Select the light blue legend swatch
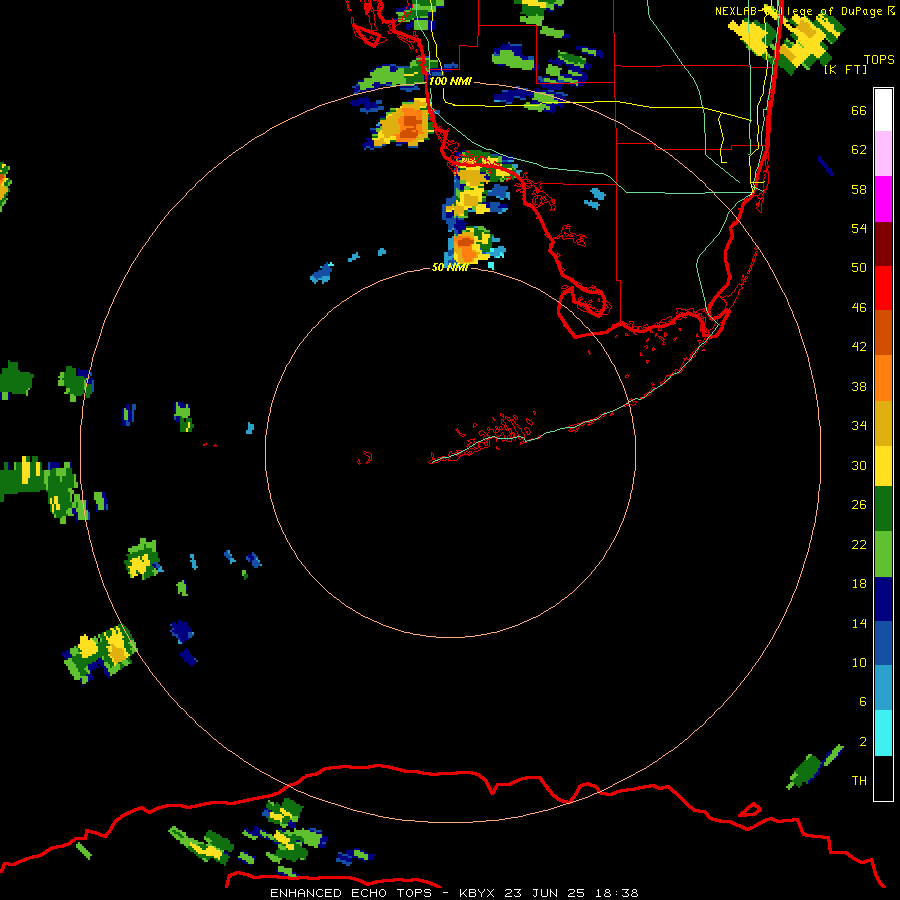This screenshot has height=900, width=900. point(883,688)
